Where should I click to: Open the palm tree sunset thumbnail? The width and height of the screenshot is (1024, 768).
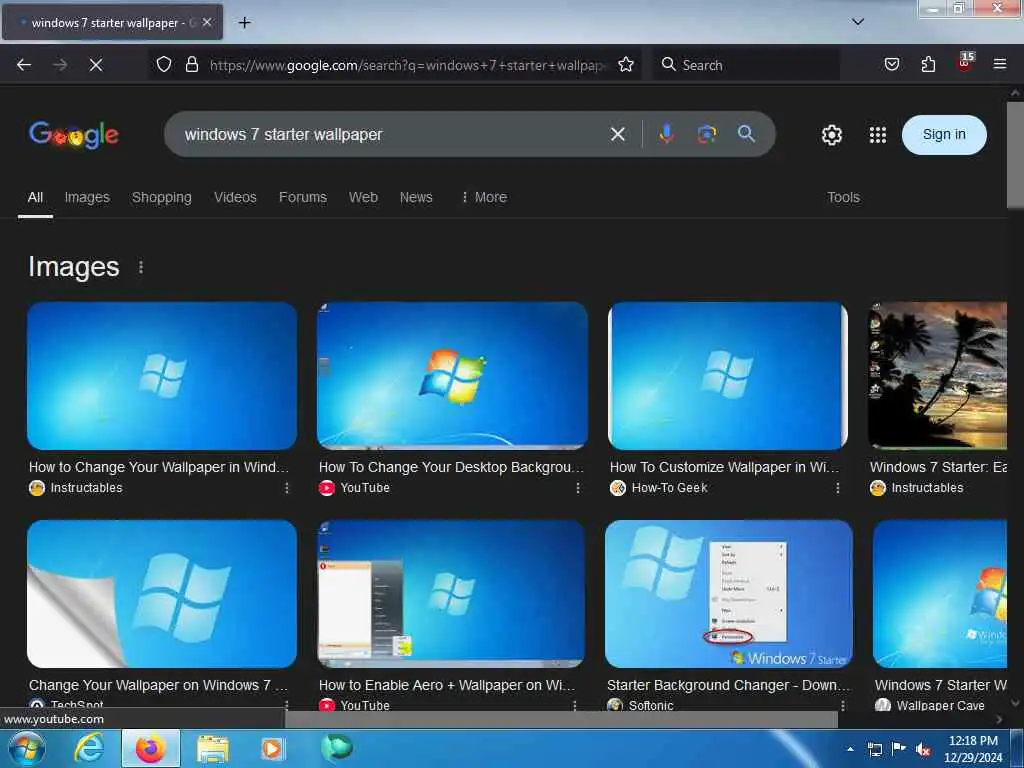click(938, 376)
